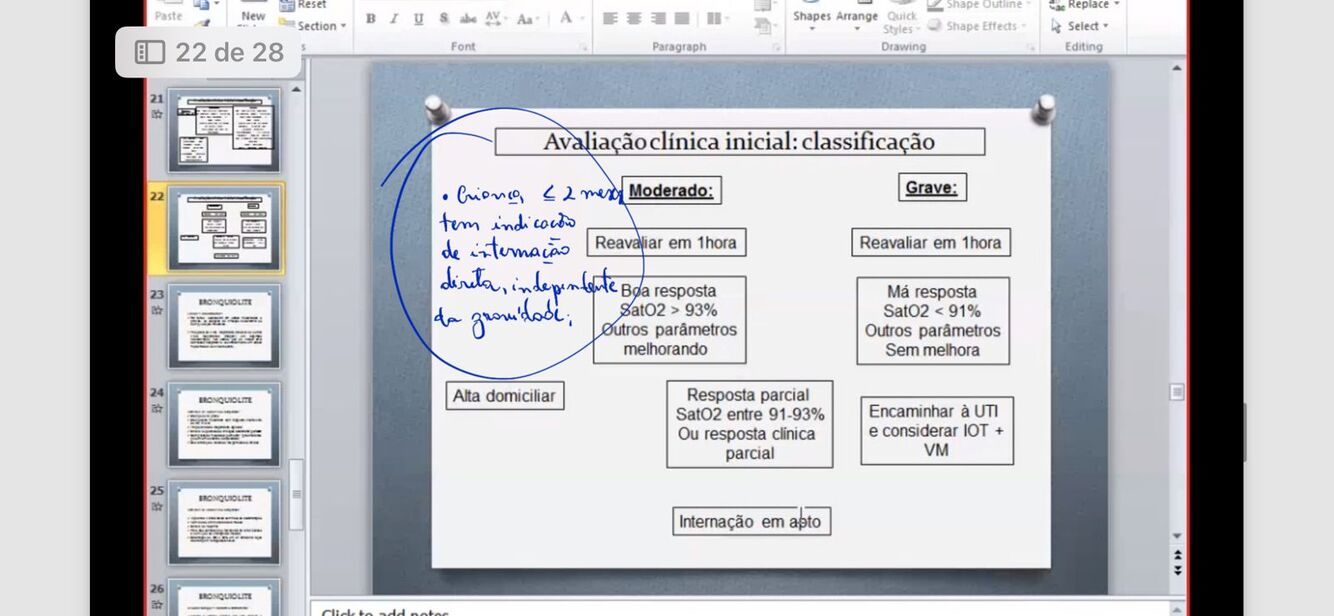
Task: Select slide 23 BRONQUIOLITE thumbnail
Action: click(x=224, y=326)
